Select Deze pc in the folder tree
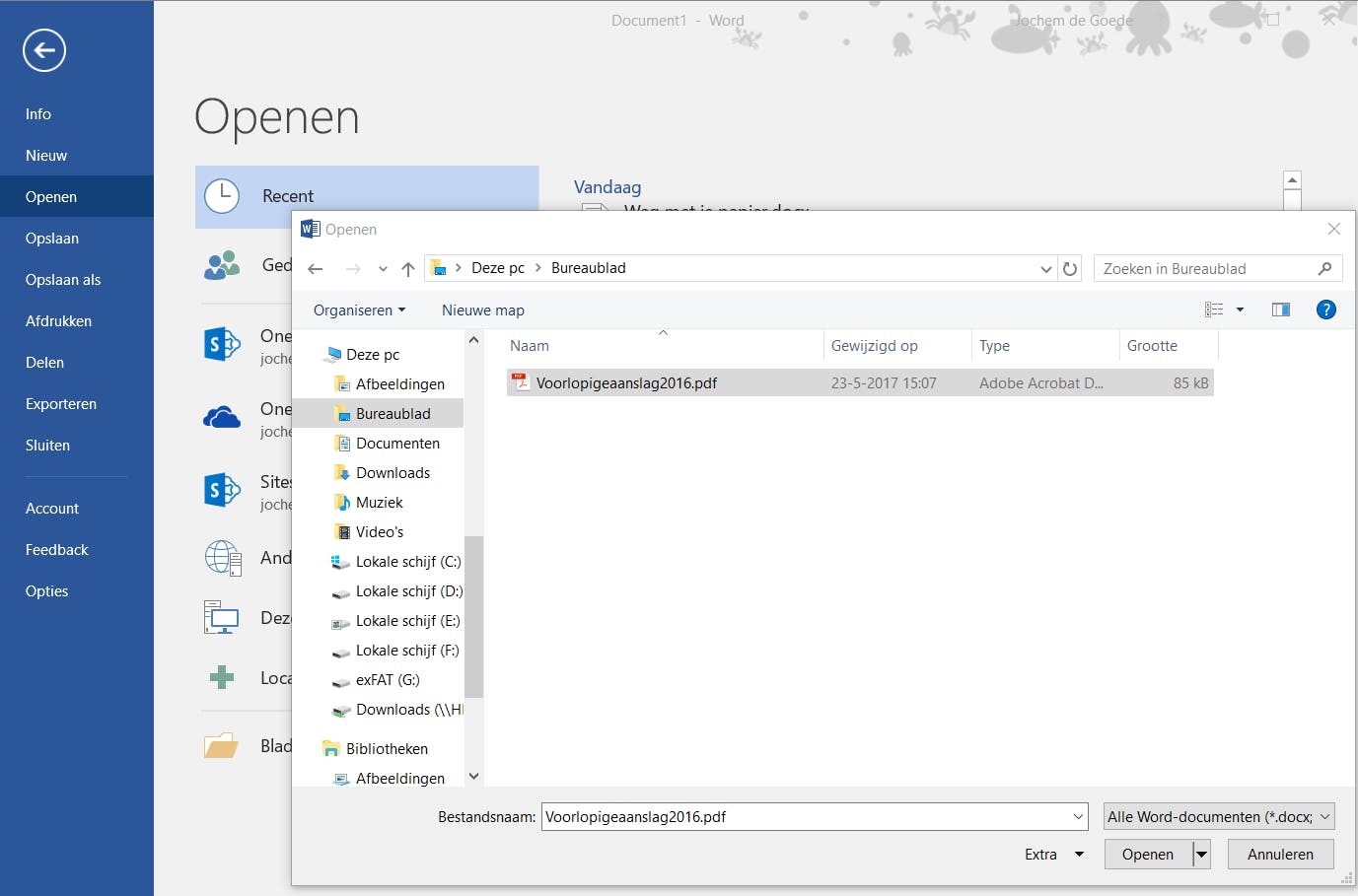Image resolution: width=1358 pixels, height=896 pixels. coord(373,355)
